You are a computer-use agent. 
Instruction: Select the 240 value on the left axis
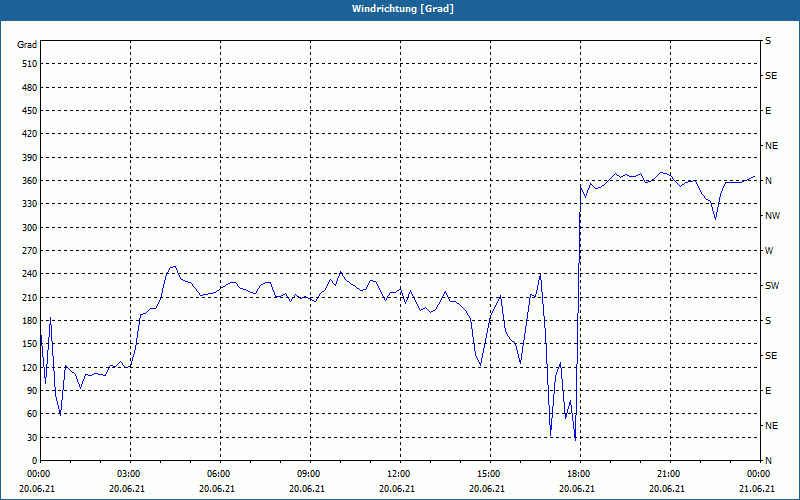[x=30, y=273]
